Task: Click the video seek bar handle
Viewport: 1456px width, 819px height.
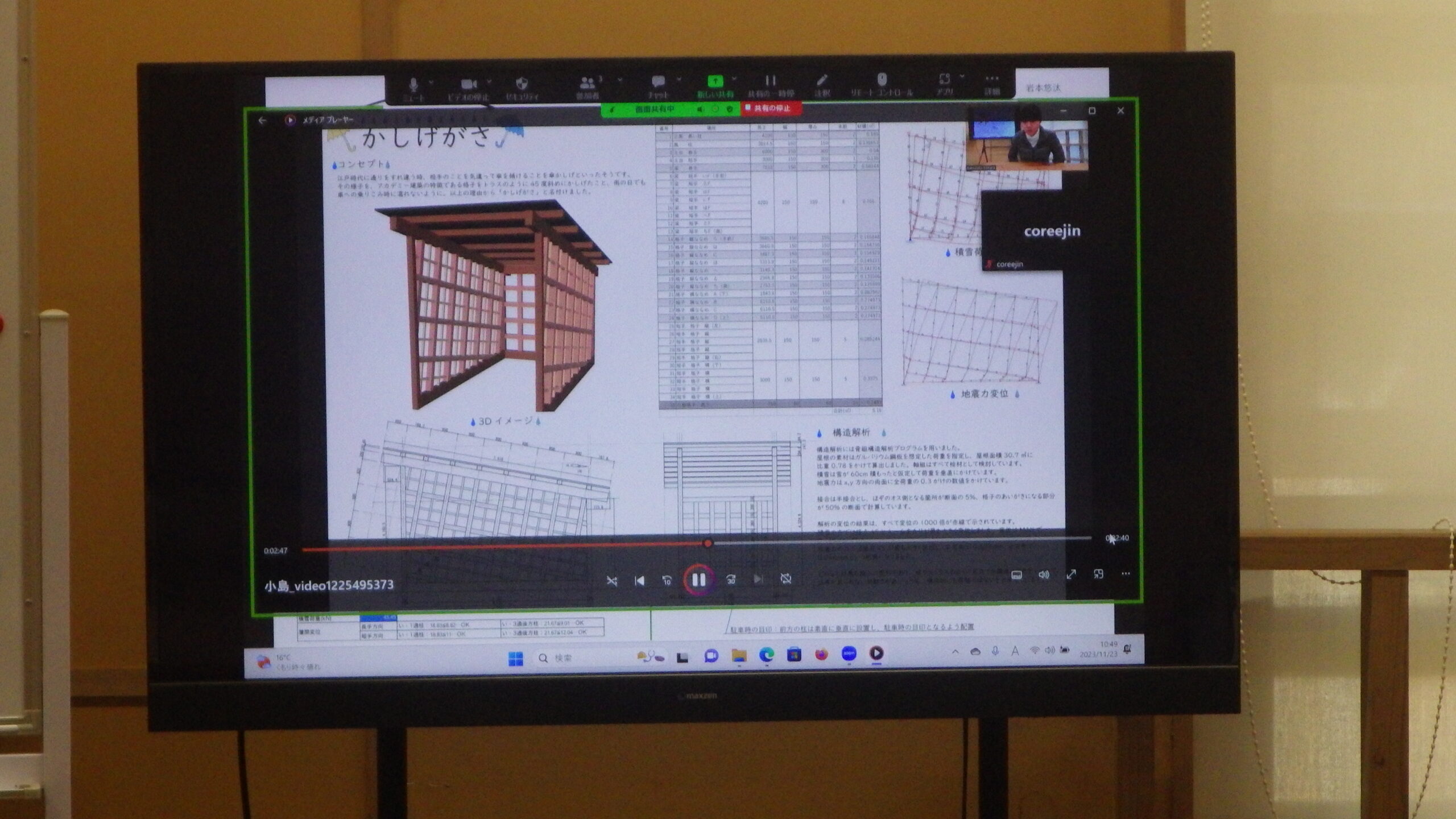Action: [x=708, y=544]
